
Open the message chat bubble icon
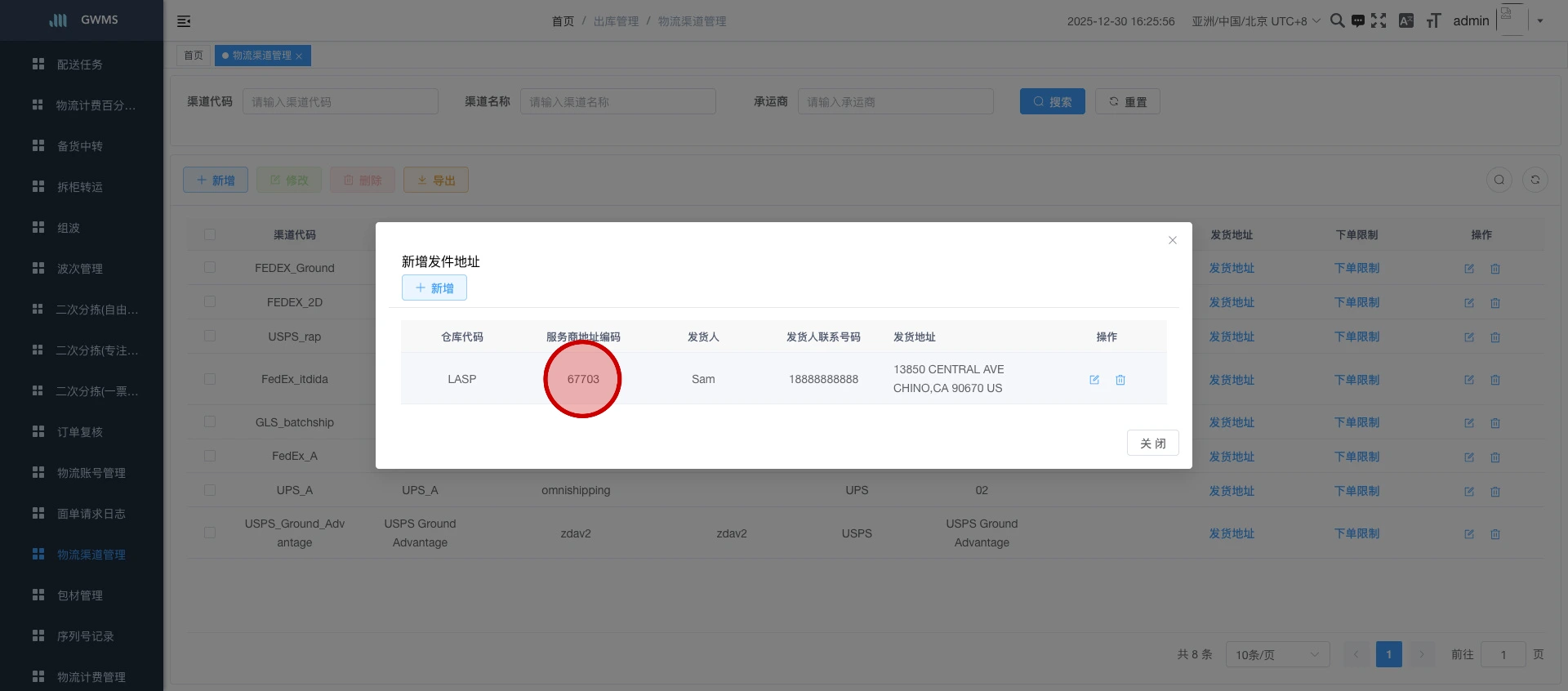(x=1357, y=20)
